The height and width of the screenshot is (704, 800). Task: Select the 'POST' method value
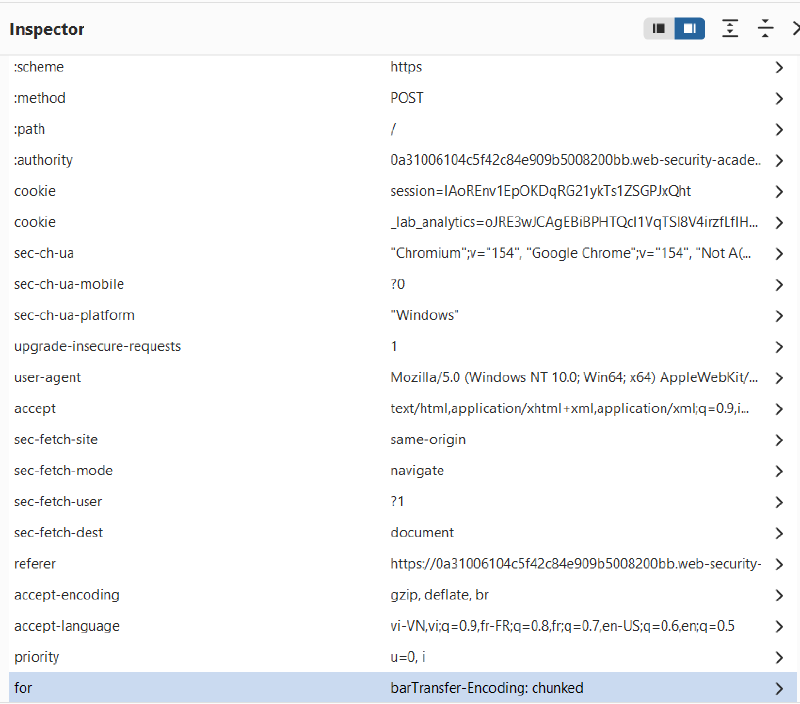pos(407,98)
